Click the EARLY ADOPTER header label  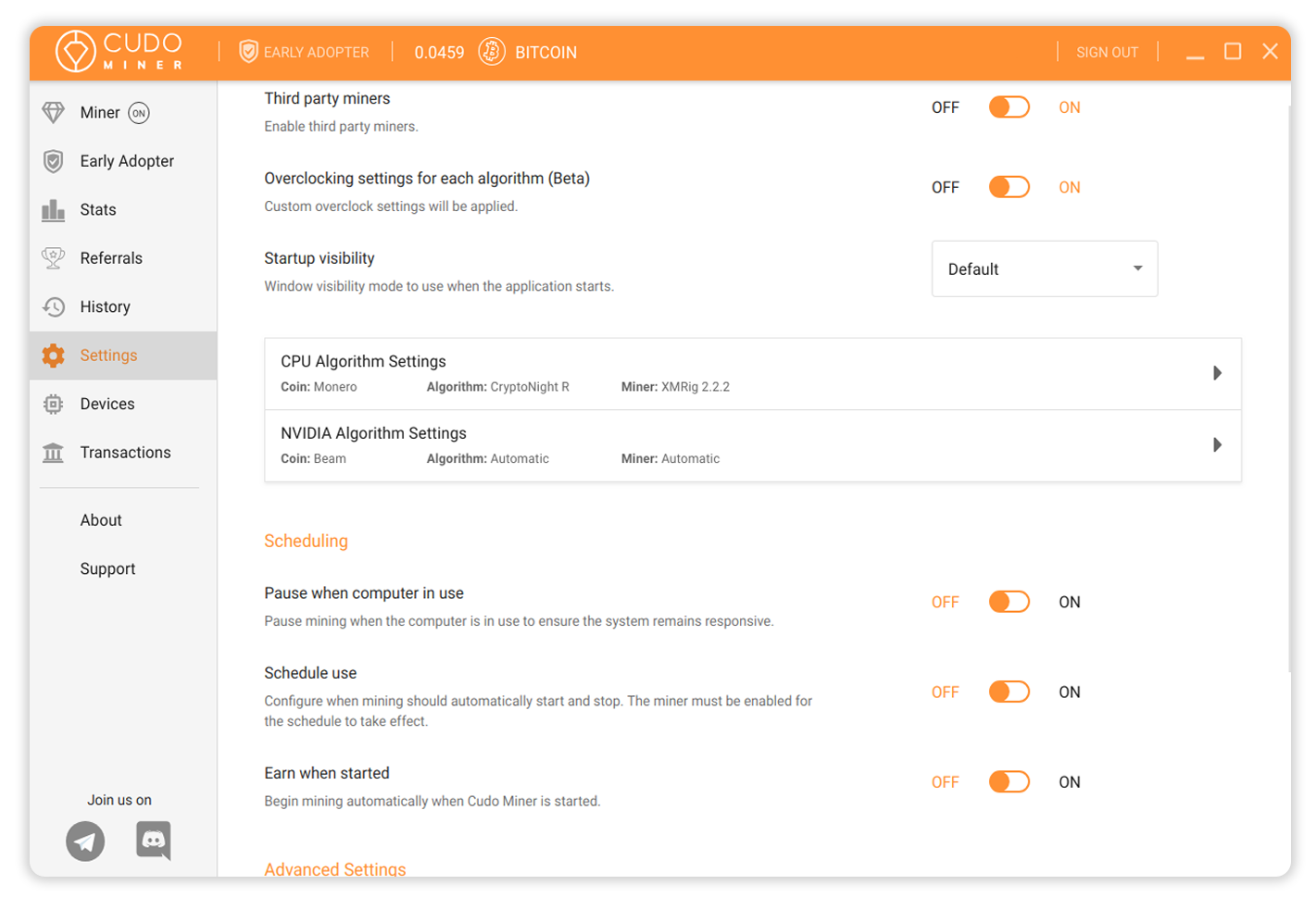[x=316, y=53]
